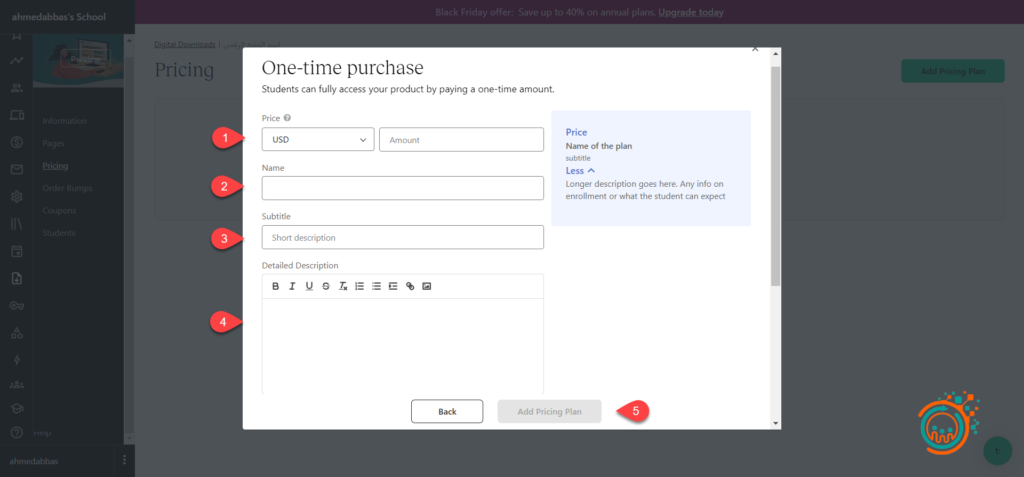Open the Coupons sidebar menu item

(x=59, y=211)
